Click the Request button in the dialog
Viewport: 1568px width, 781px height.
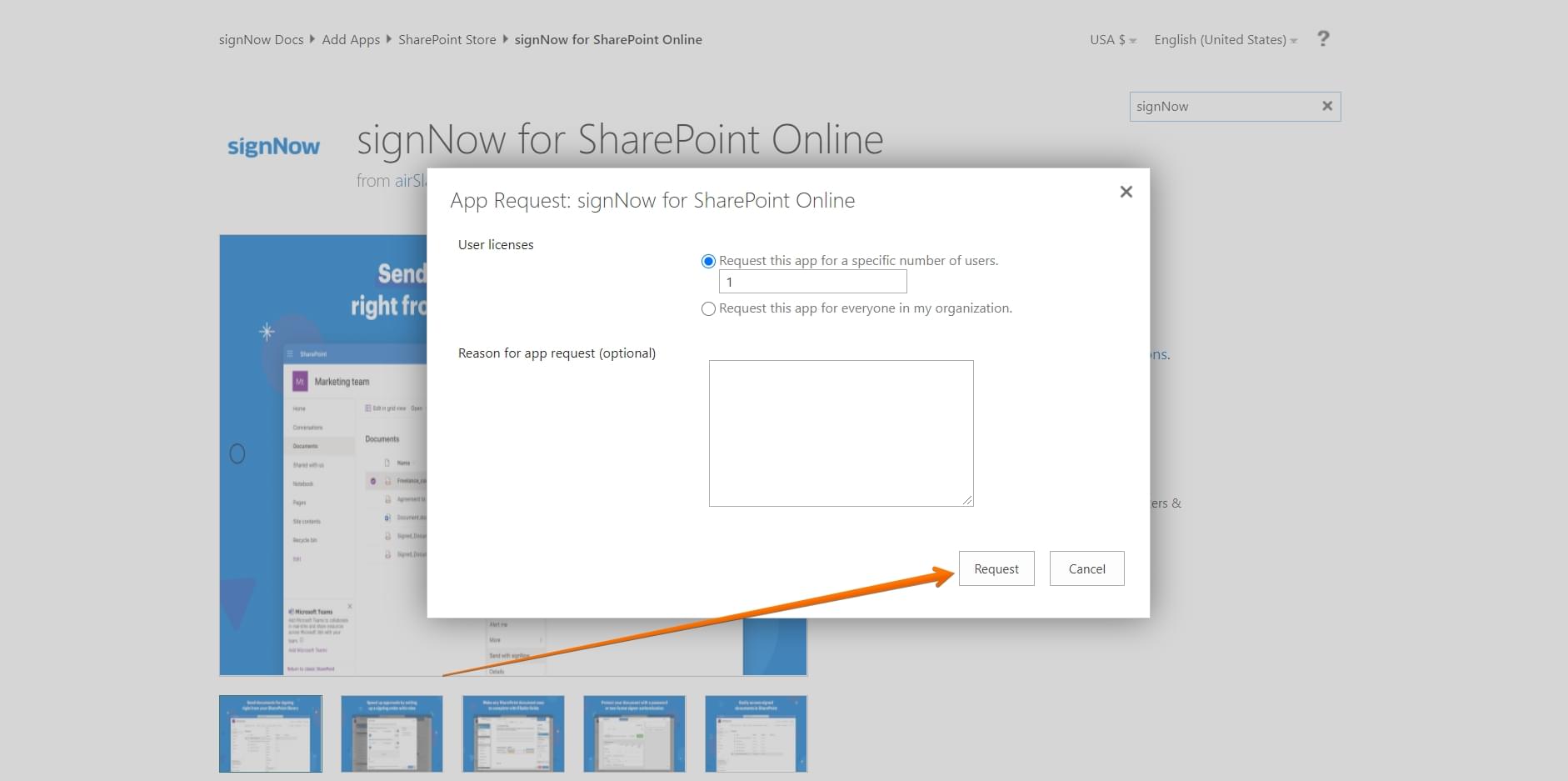pyautogui.click(x=996, y=568)
